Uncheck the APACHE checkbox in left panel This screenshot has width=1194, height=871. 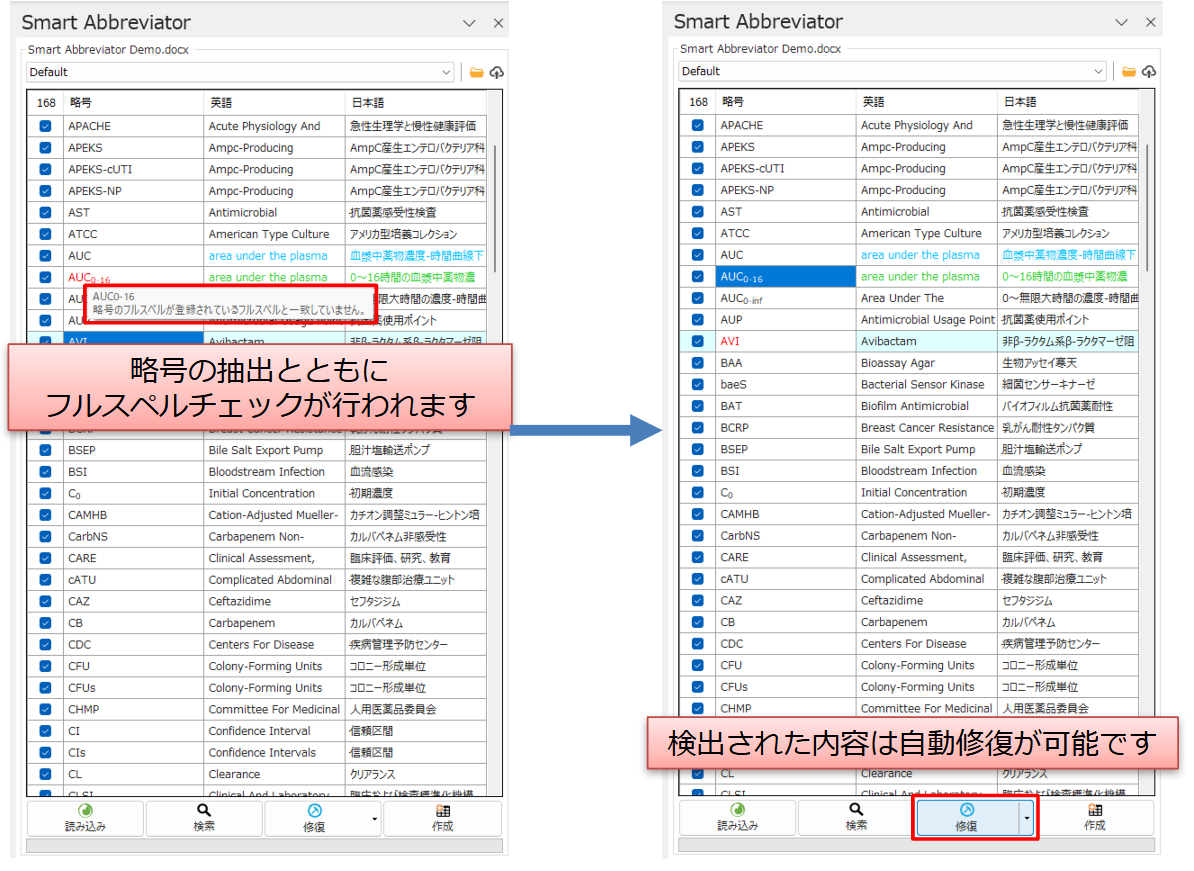click(45, 126)
